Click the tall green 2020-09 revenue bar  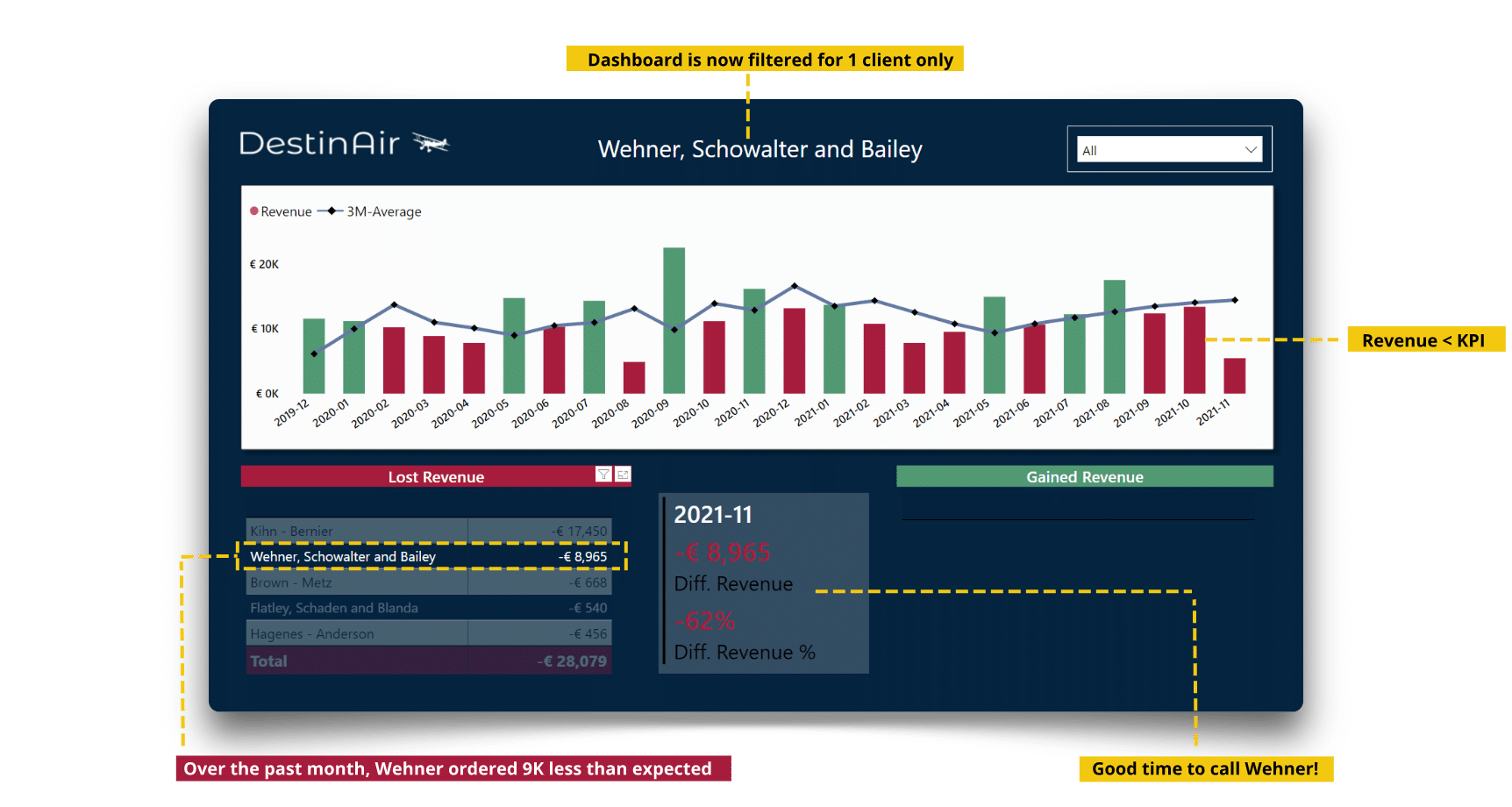pyautogui.click(x=674, y=320)
